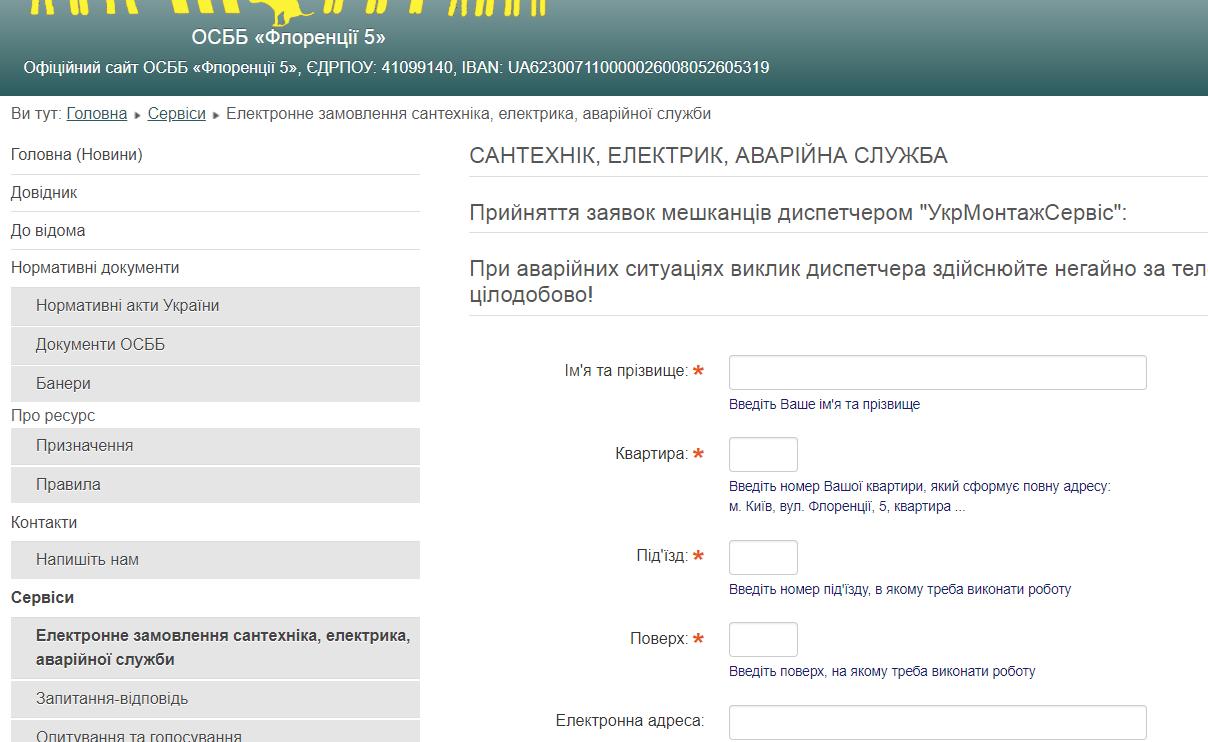Select Електронне замовлення сантехніка sidebar item
This screenshot has height=742, width=1208.
click(215, 648)
